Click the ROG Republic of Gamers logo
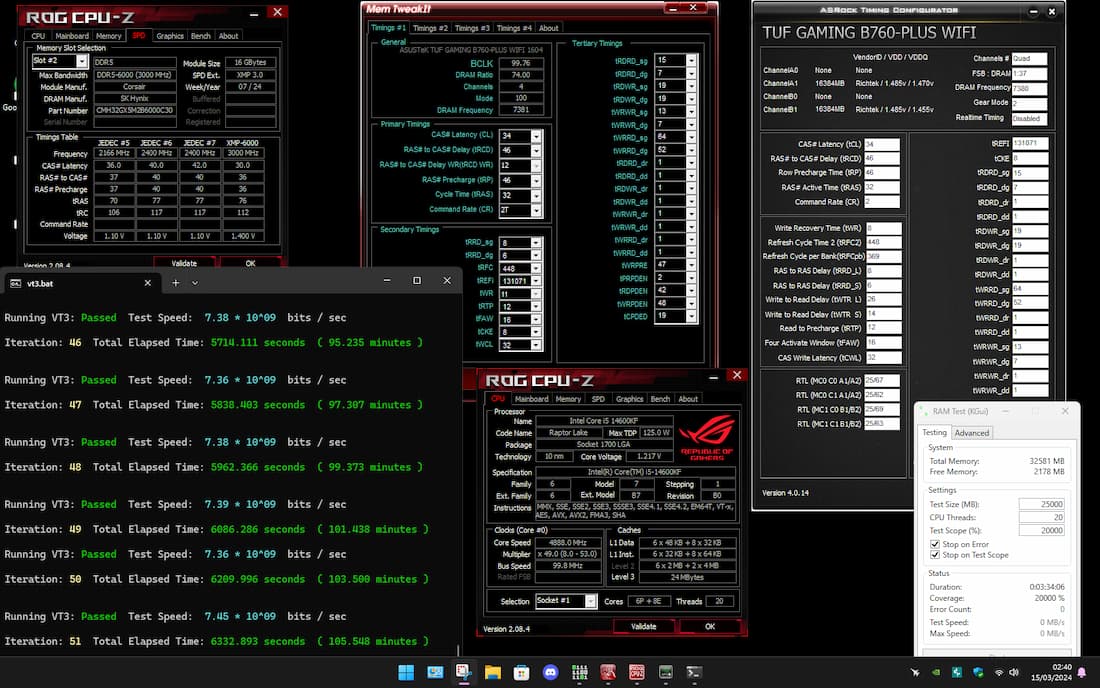1100x688 pixels. coord(706,436)
